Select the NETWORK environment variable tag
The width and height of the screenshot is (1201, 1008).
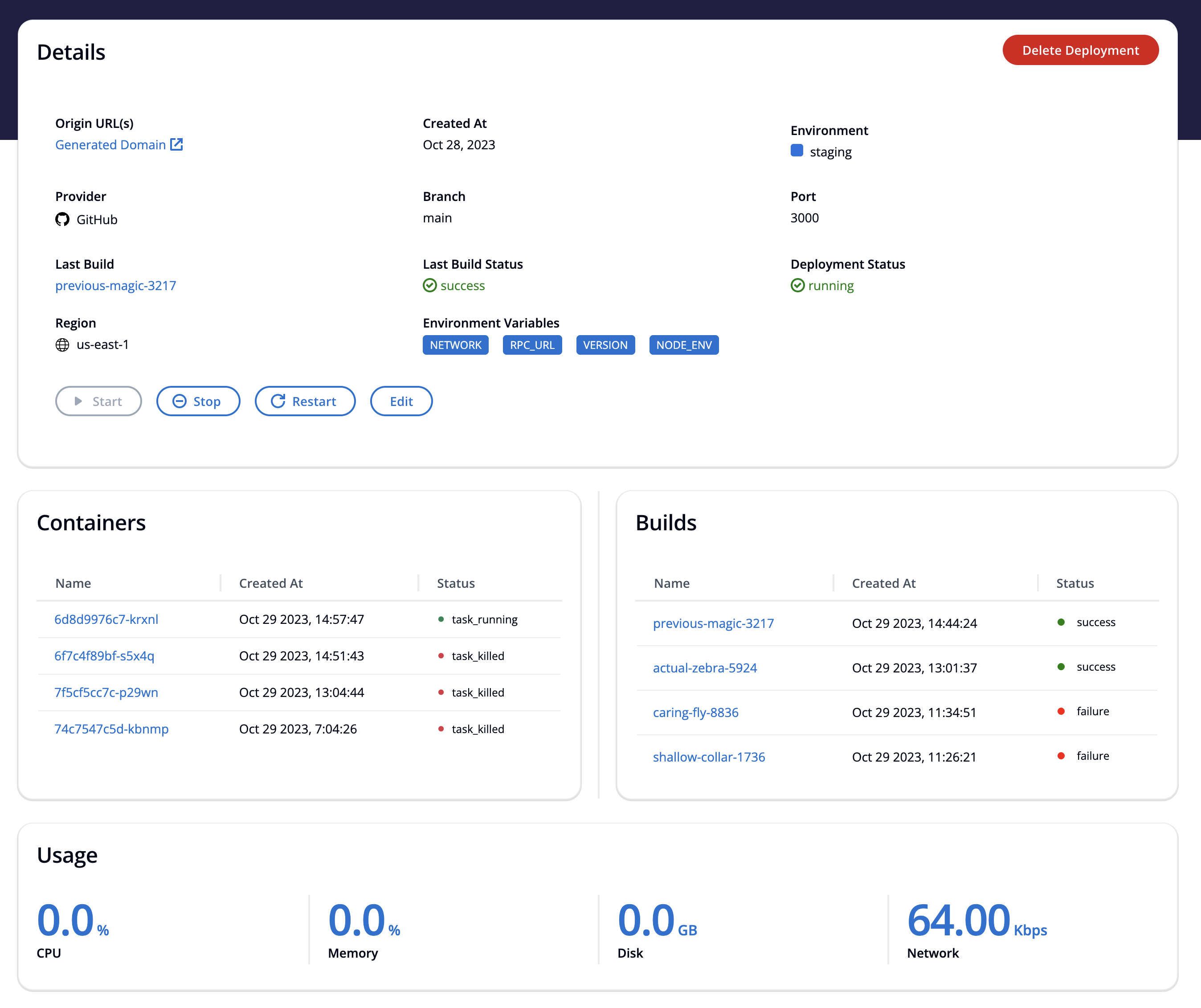tap(455, 345)
